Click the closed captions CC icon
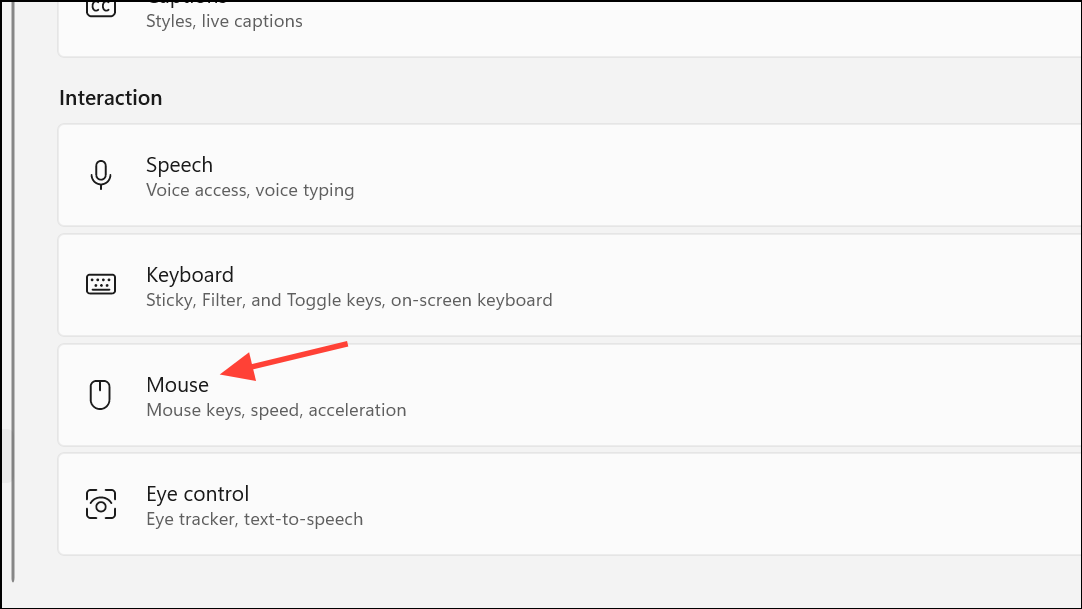Viewport: 1082px width, 609px height. (101, 8)
